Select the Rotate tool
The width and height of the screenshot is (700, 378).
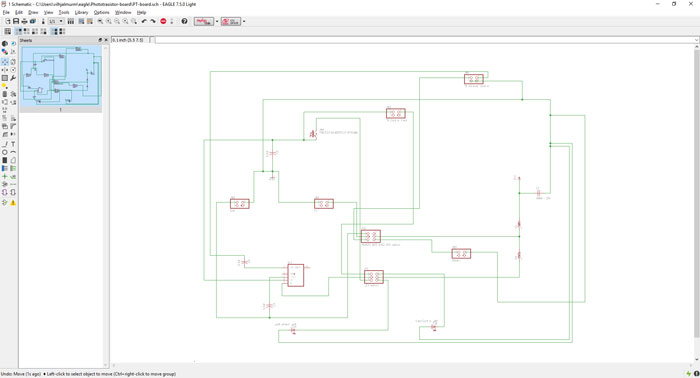click(13, 70)
